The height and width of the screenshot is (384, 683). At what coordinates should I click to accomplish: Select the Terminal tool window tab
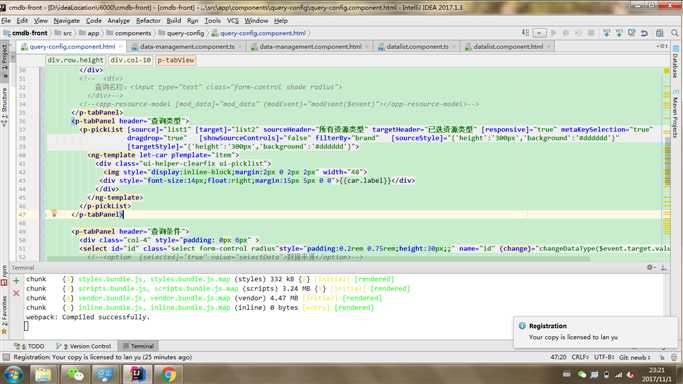click(139, 346)
